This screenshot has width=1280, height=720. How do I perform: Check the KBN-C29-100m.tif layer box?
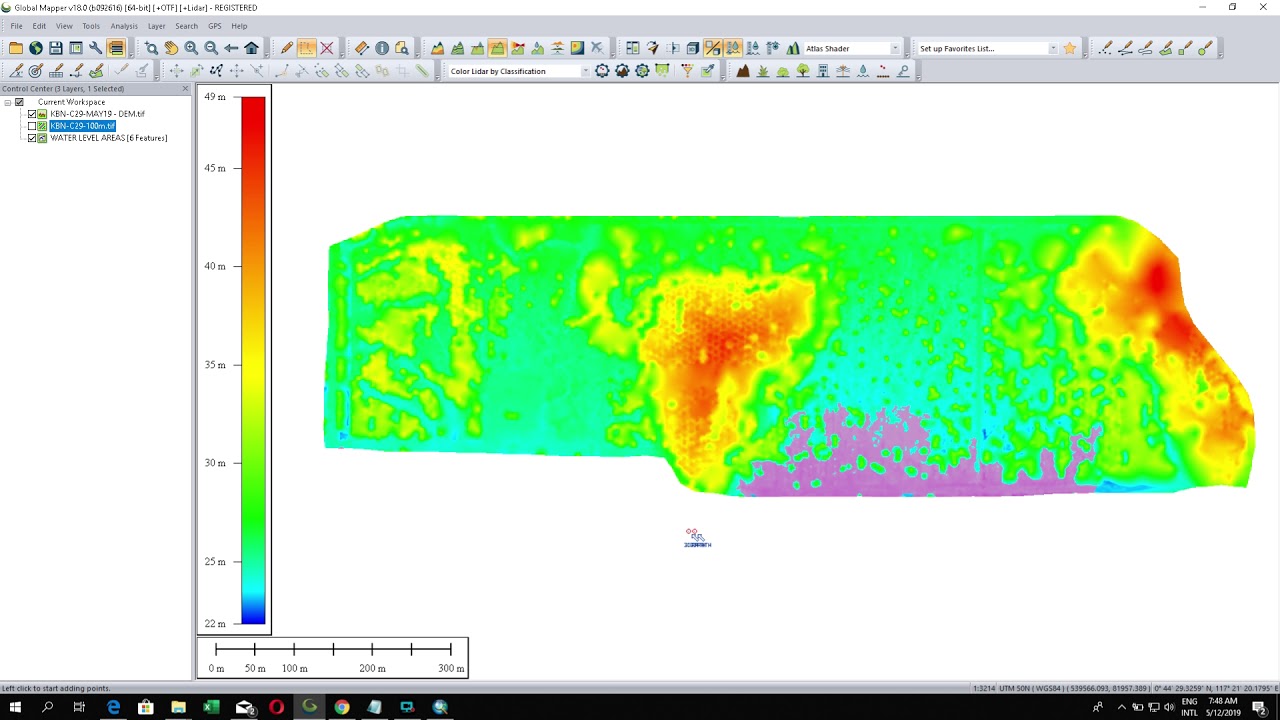click(x=32, y=126)
